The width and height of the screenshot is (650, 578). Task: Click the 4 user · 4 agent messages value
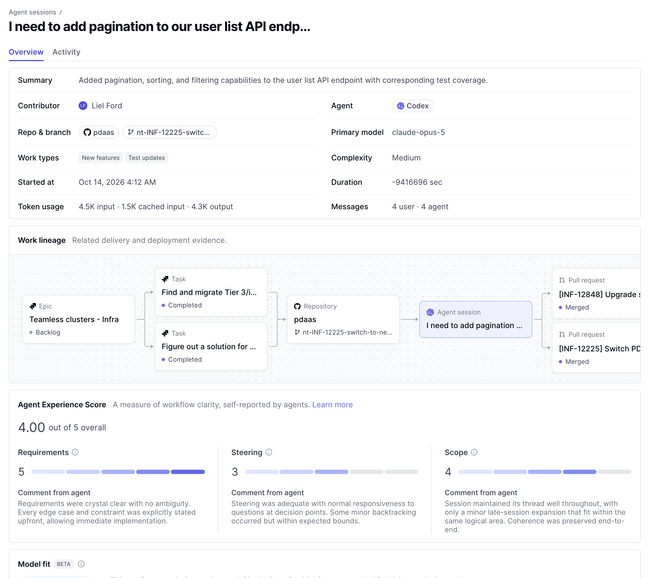click(420, 206)
